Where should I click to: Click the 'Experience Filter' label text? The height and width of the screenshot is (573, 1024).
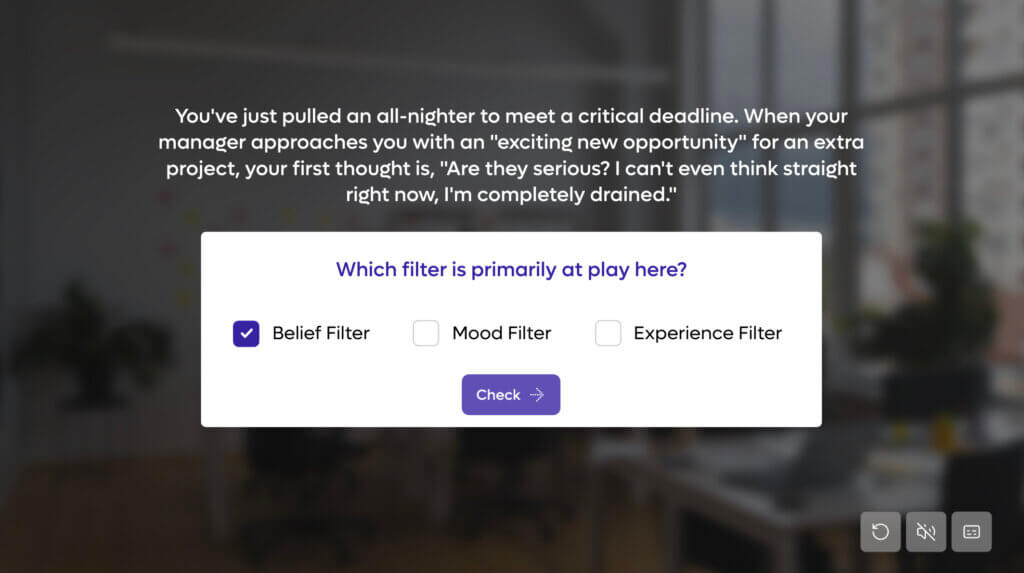coord(707,333)
